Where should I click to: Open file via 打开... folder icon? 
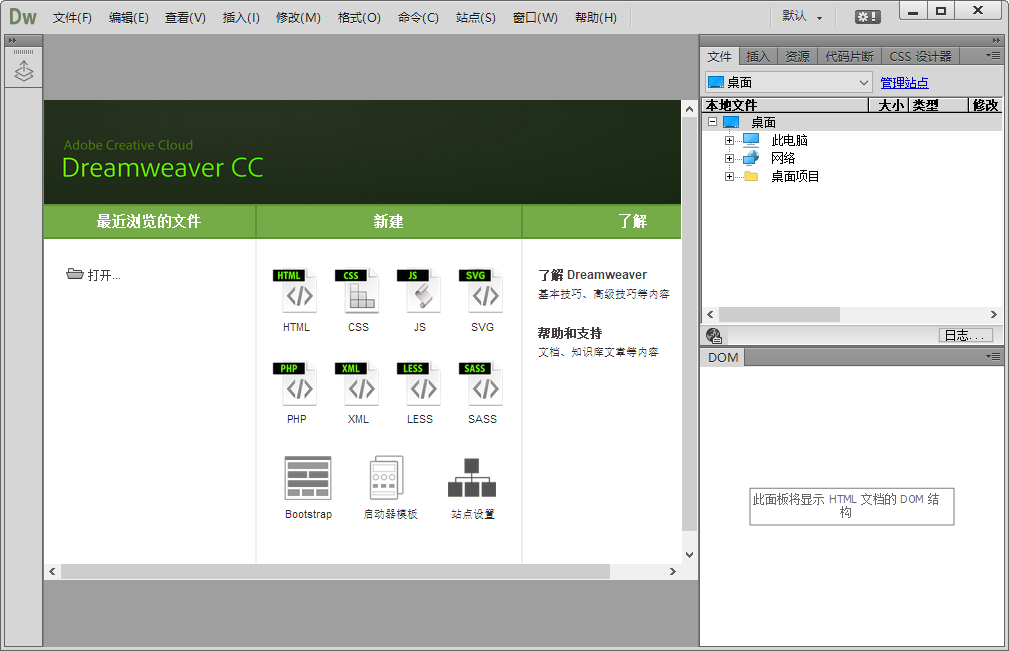(75, 274)
